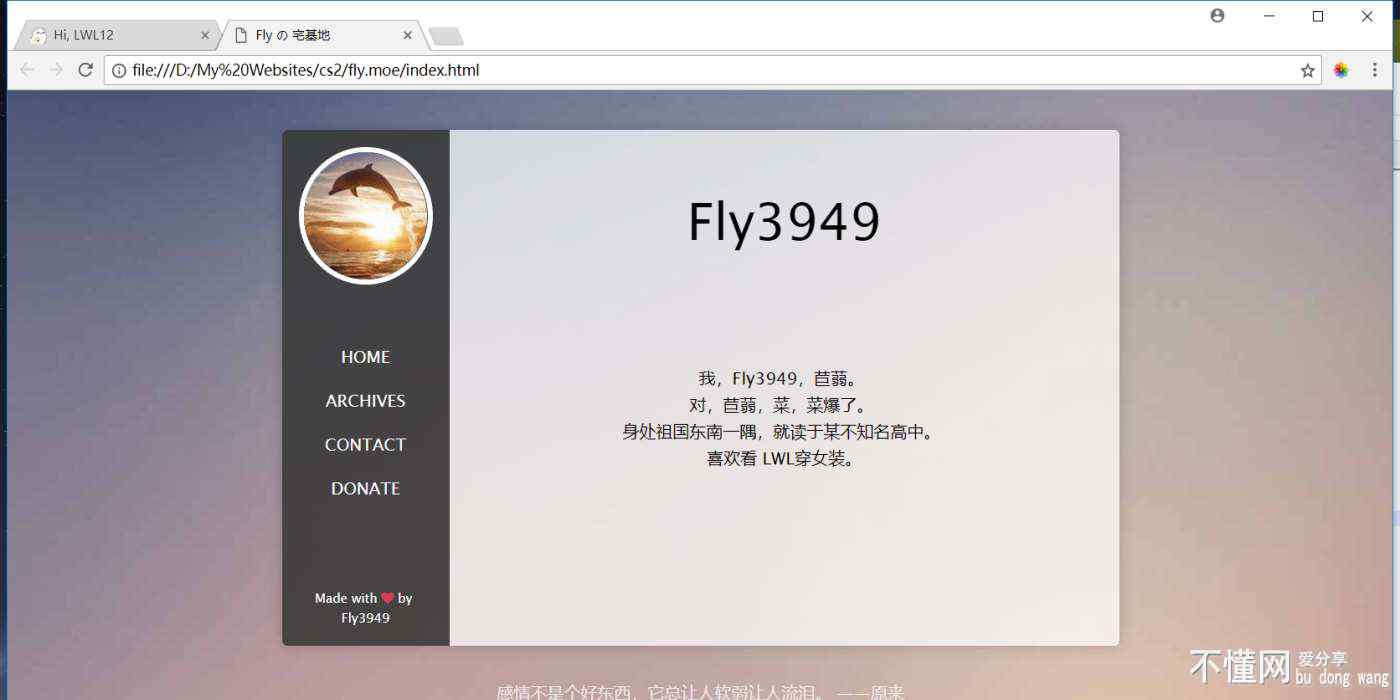Open Chrome three-dot menu
Screen dimensions: 1400x700
[x=1375, y=70]
